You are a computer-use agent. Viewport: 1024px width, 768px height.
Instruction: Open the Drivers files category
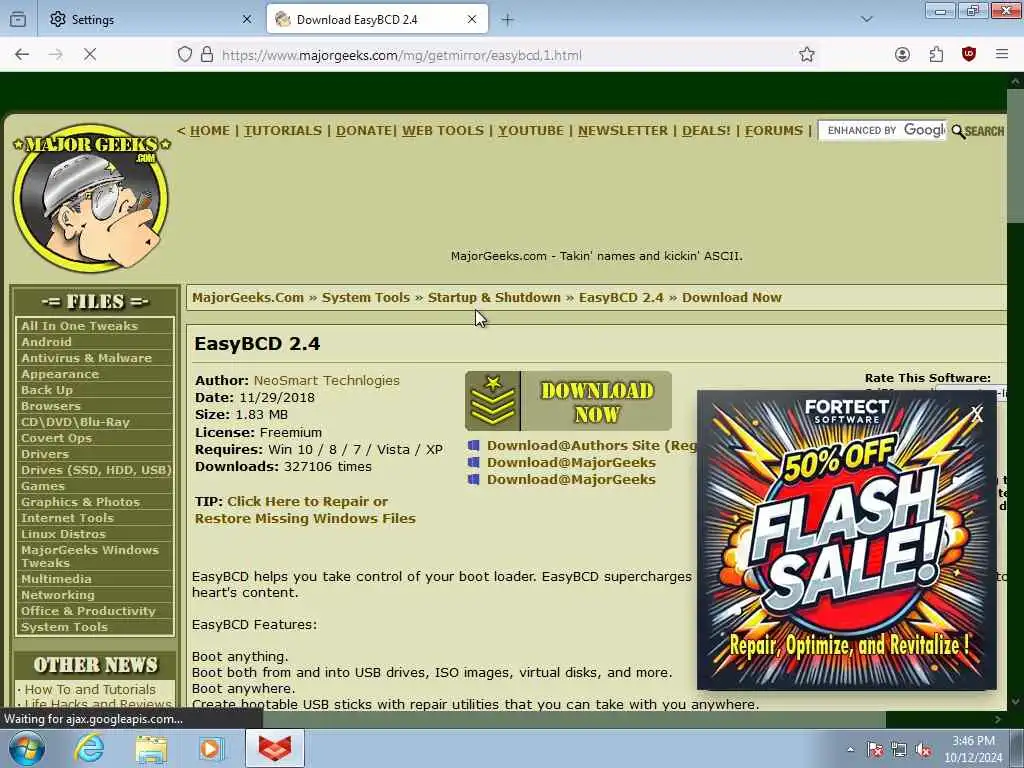tap(45, 454)
